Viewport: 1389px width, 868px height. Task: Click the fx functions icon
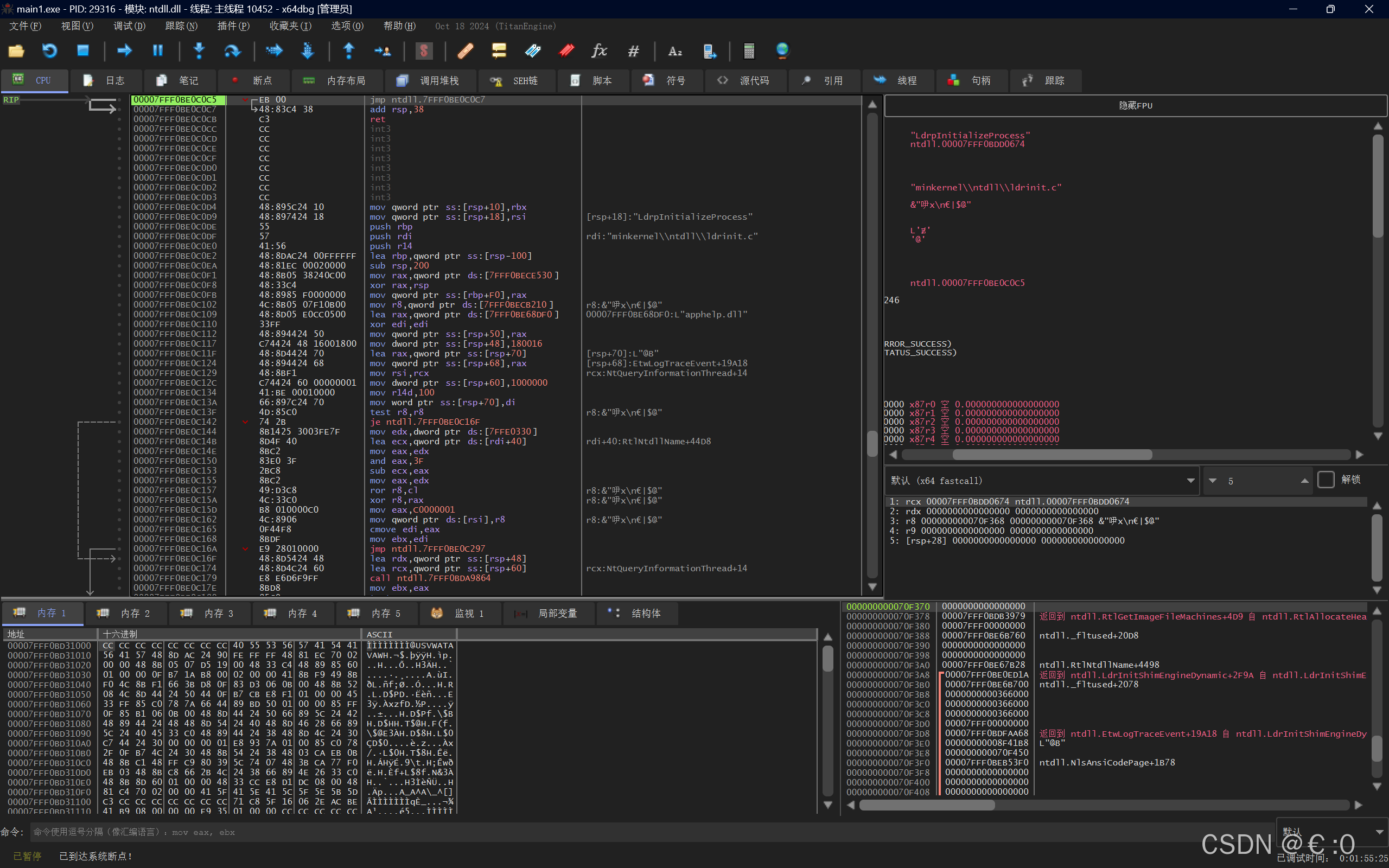coord(598,51)
